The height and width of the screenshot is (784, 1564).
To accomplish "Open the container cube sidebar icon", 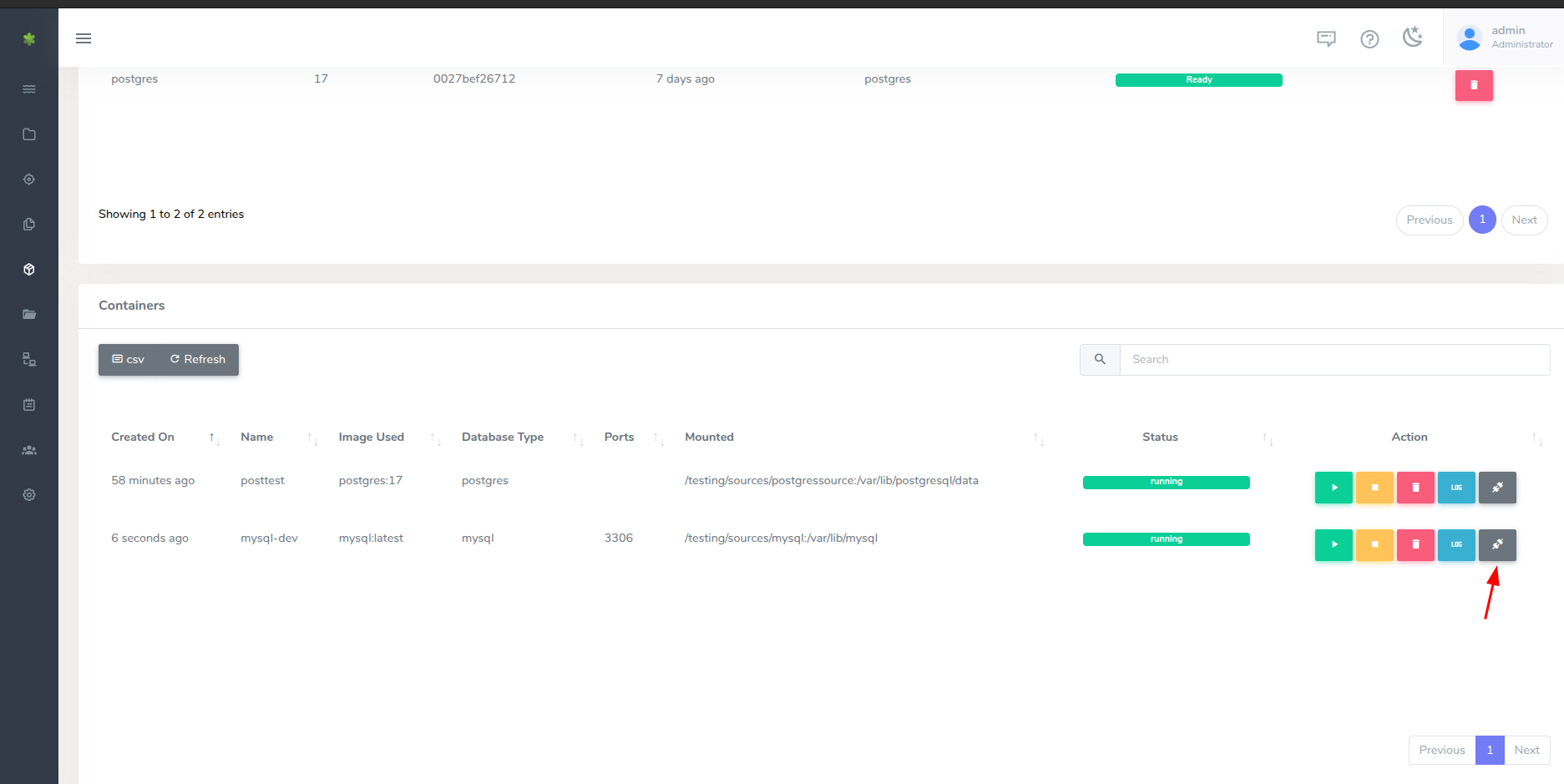I will (x=29, y=270).
